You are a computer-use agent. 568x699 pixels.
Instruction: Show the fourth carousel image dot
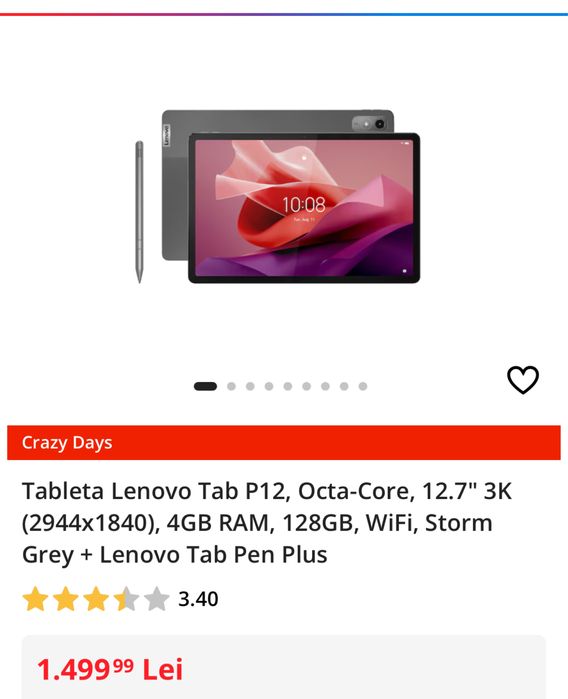269,386
